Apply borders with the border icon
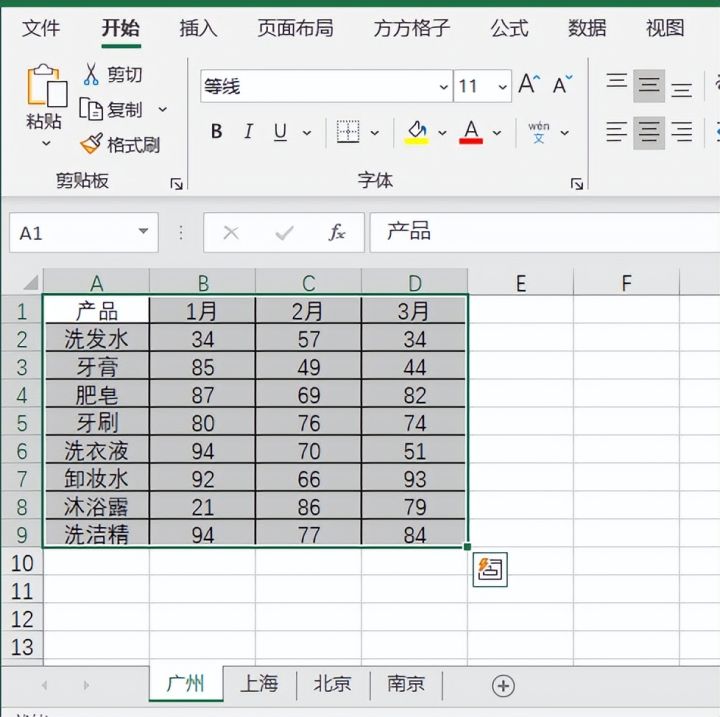 point(348,132)
